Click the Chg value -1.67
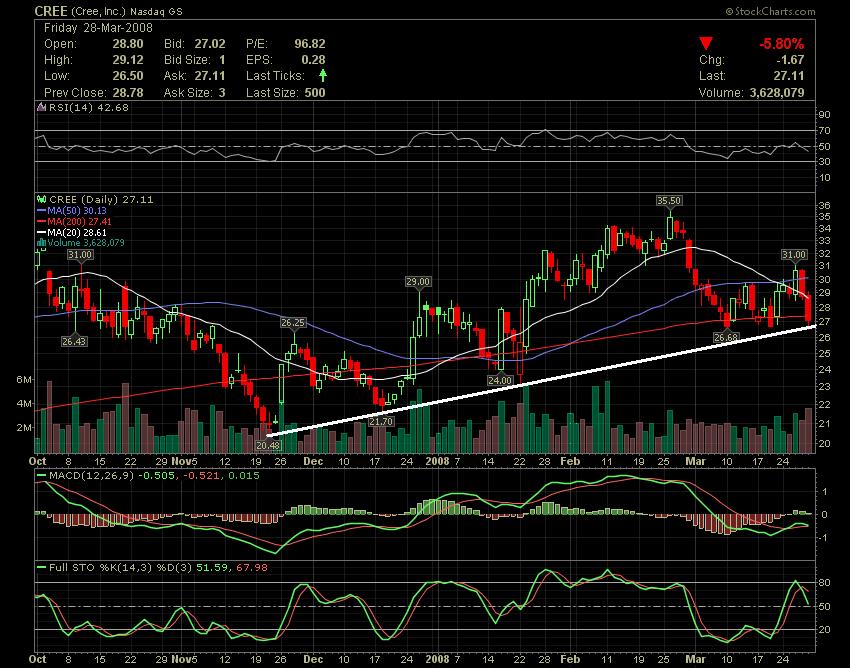 tap(790, 60)
